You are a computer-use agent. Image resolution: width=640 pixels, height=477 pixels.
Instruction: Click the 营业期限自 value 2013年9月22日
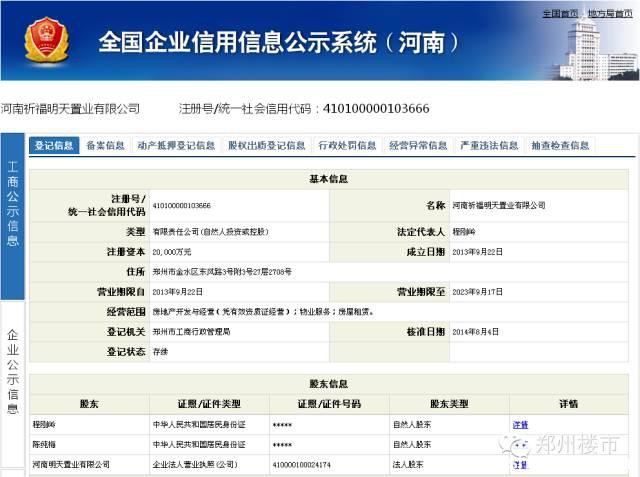click(x=178, y=292)
